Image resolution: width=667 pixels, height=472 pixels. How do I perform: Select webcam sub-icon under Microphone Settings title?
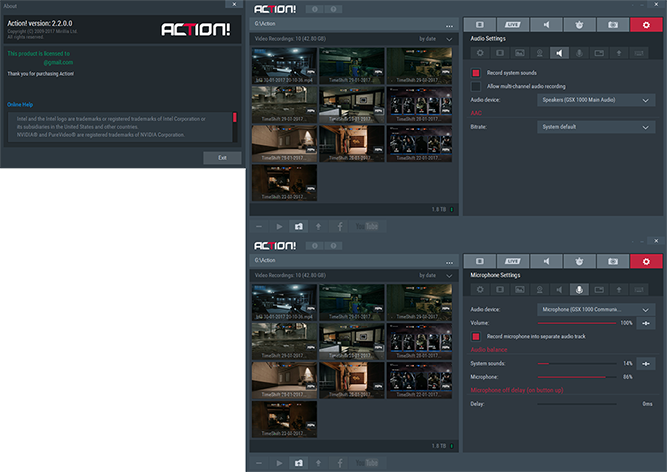(539, 290)
